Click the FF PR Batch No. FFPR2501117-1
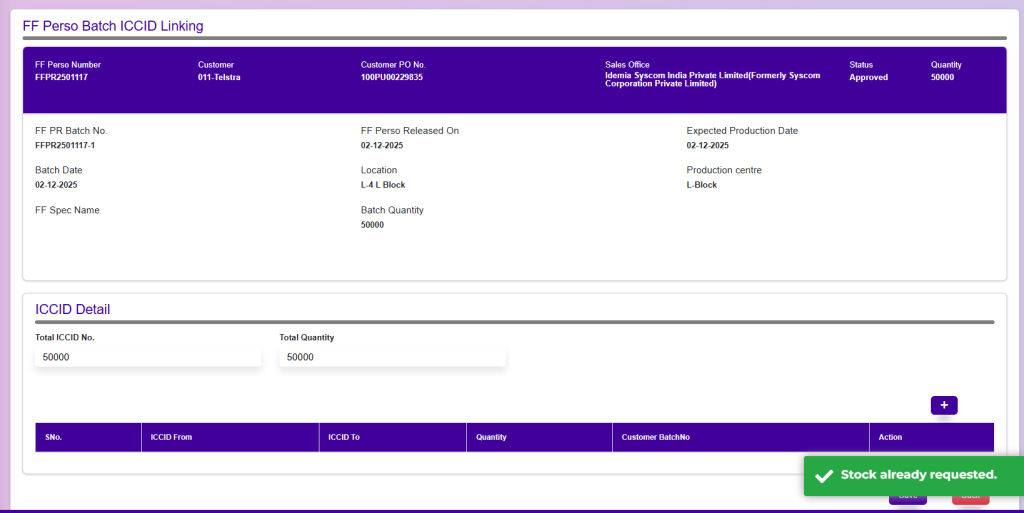The width and height of the screenshot is (1024, 513). (65, 145)
